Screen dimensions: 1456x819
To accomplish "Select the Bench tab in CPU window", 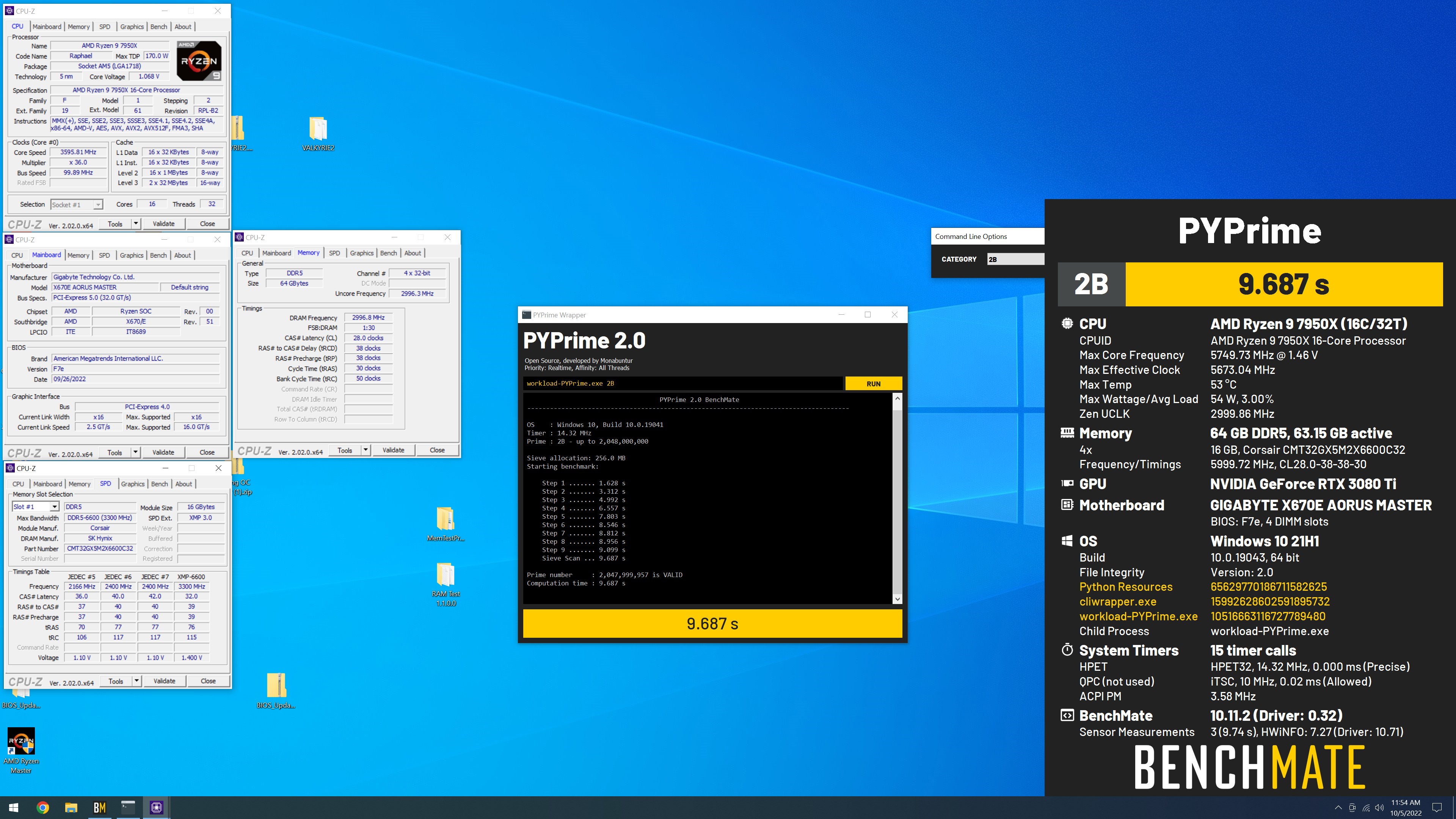I will (x=159, y=27).
